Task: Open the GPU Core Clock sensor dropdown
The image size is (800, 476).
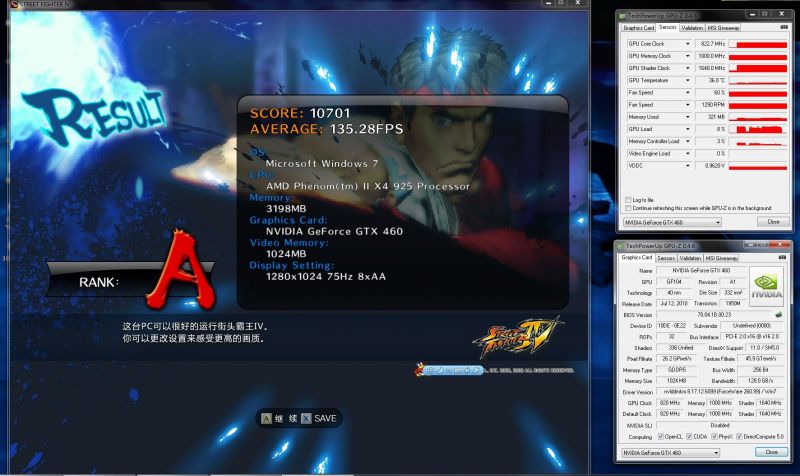Action: (687, 44)
